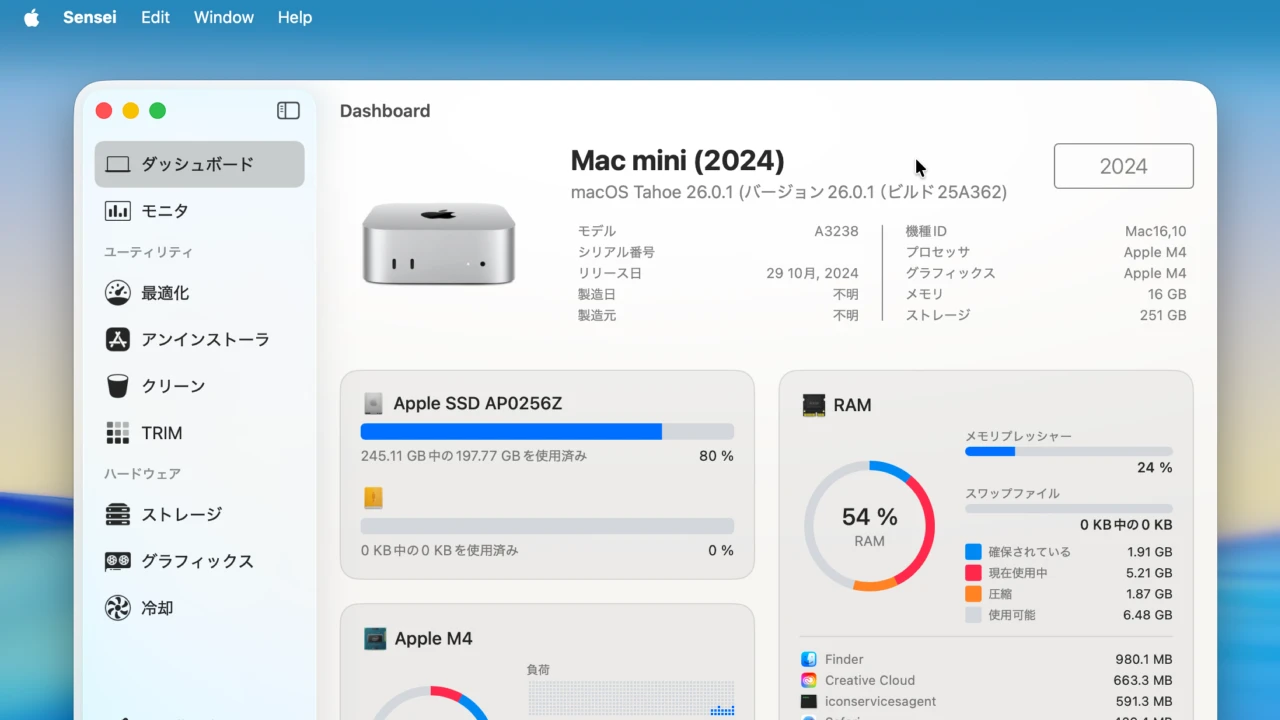Toggle the sidebar visibility button
This screenshot has height=720, width=1280.
pyautogui.click(x=288, y=111)
